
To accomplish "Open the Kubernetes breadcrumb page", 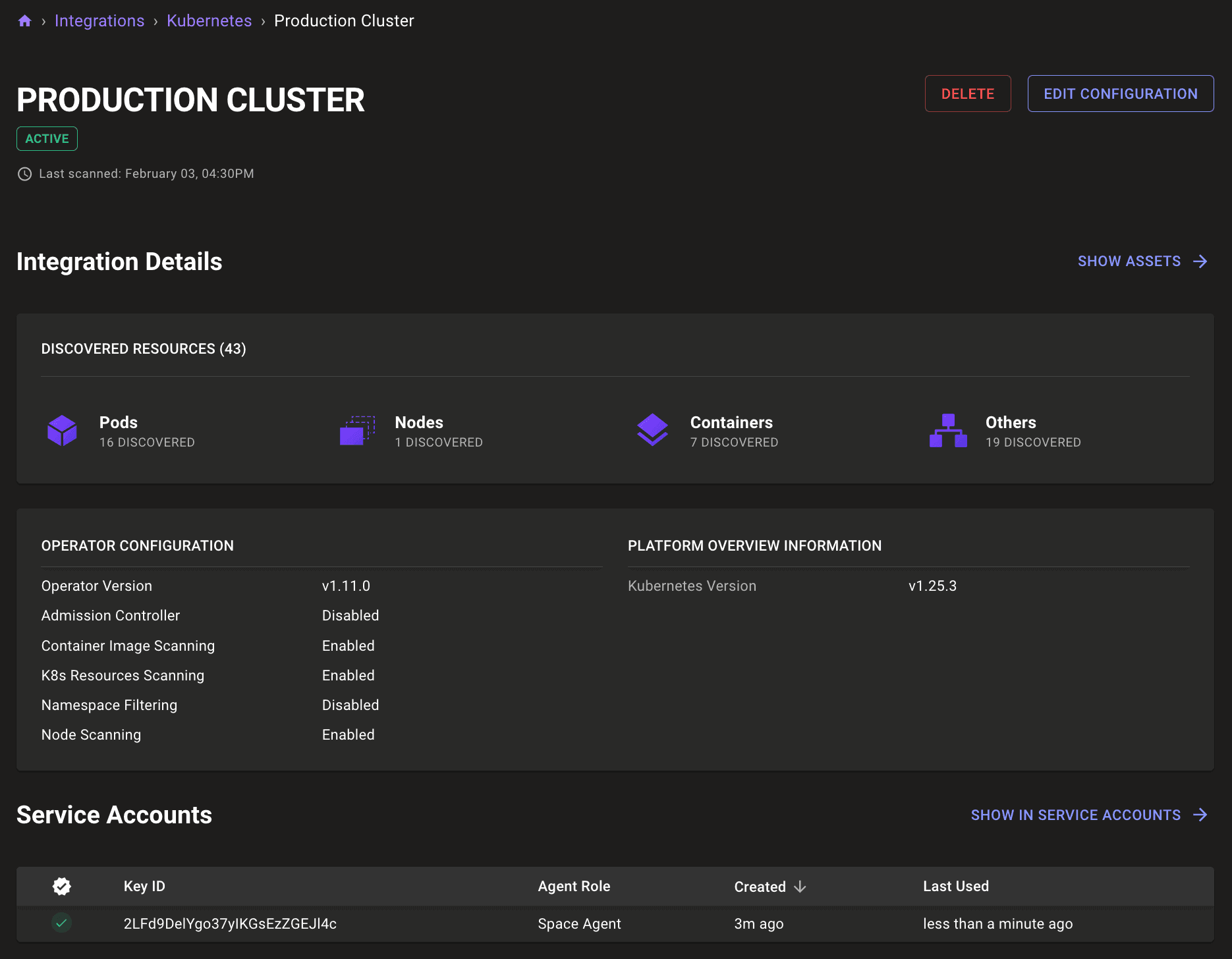I will coord(209,20).
